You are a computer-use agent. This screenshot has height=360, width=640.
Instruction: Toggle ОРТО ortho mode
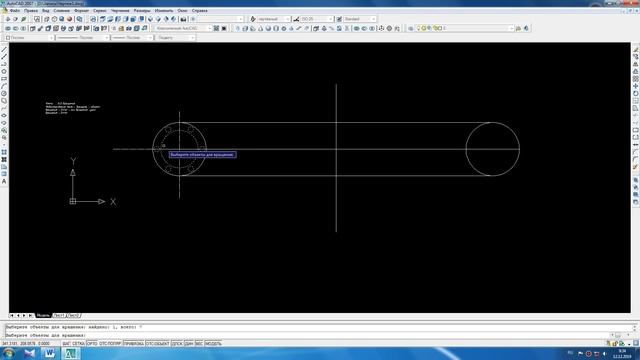(92, 344)
